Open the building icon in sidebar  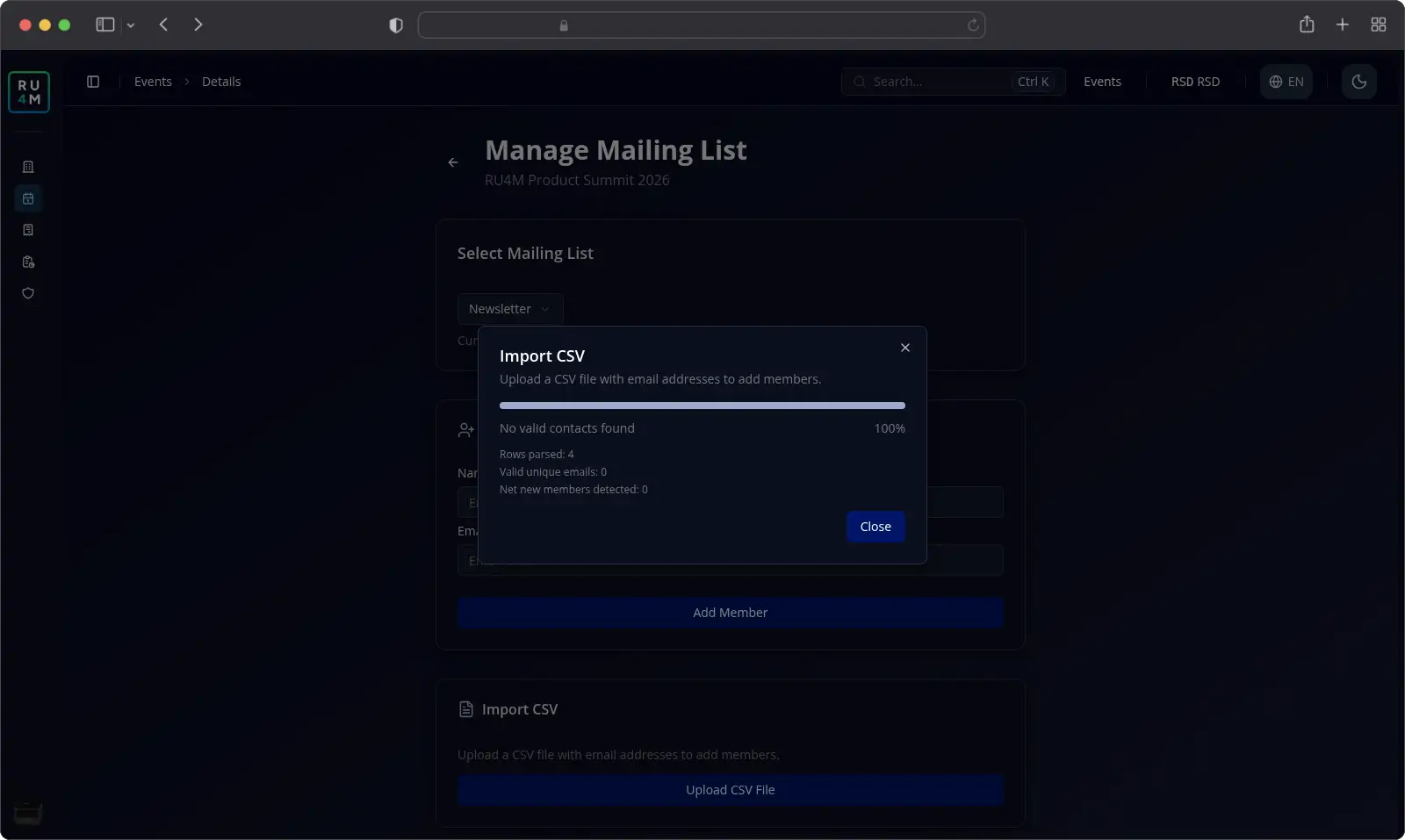[28, 167]
